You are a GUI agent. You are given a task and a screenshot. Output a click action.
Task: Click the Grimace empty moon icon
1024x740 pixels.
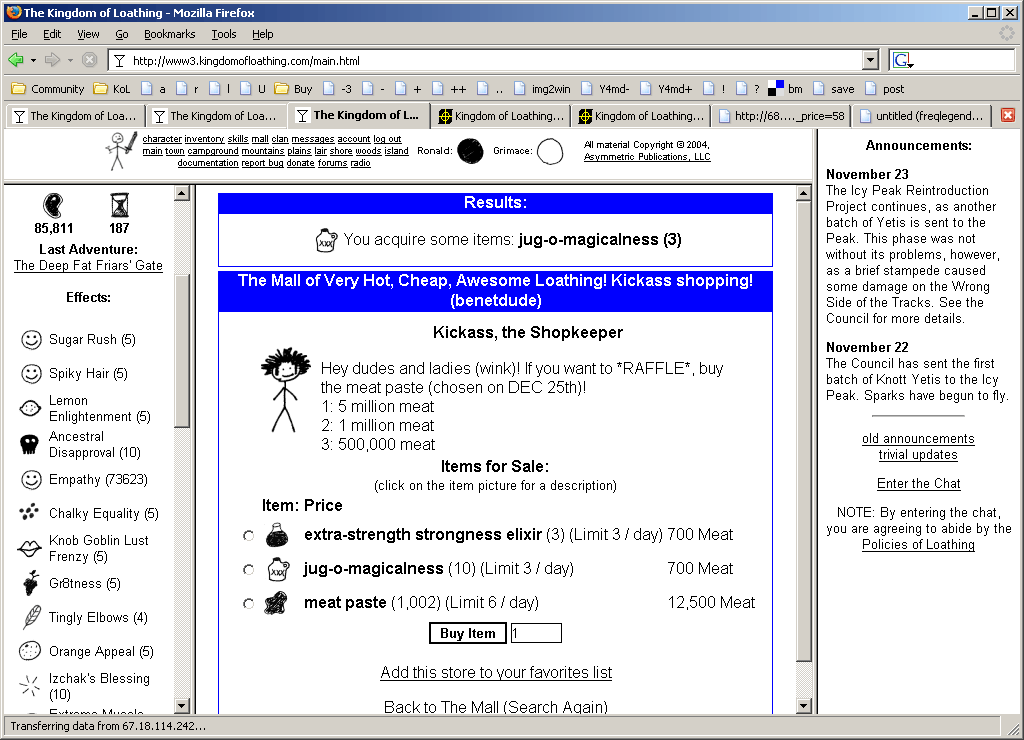(550, 152)
